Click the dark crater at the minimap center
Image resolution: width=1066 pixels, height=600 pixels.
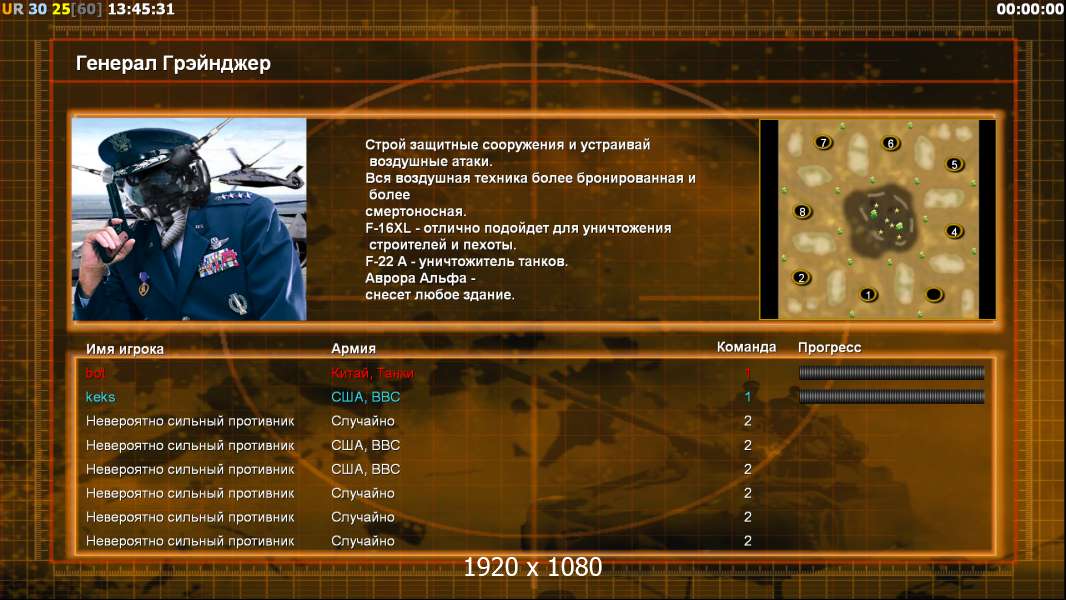click(882, 222)
